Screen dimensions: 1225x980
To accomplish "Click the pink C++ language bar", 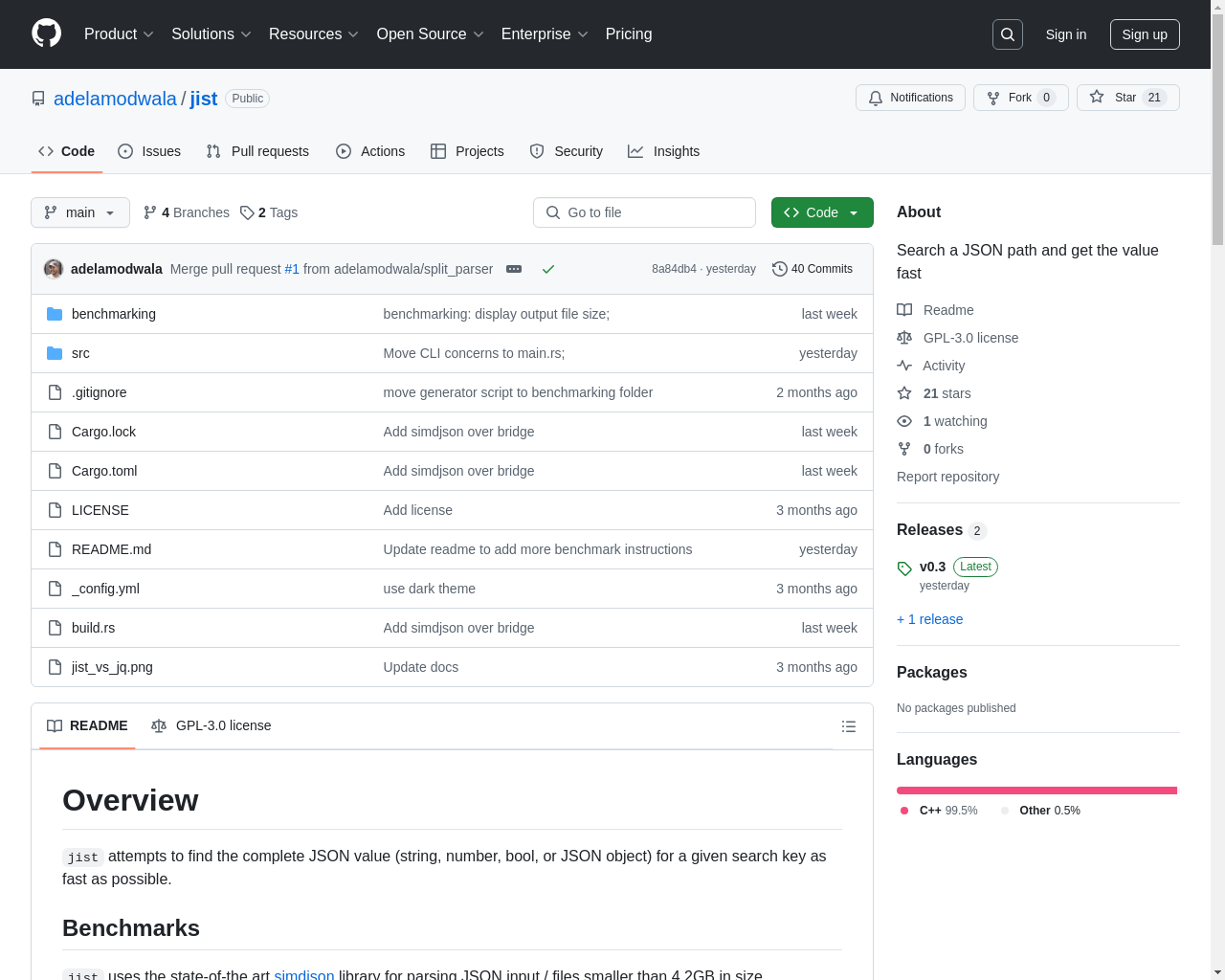I will click(1036, 791).
